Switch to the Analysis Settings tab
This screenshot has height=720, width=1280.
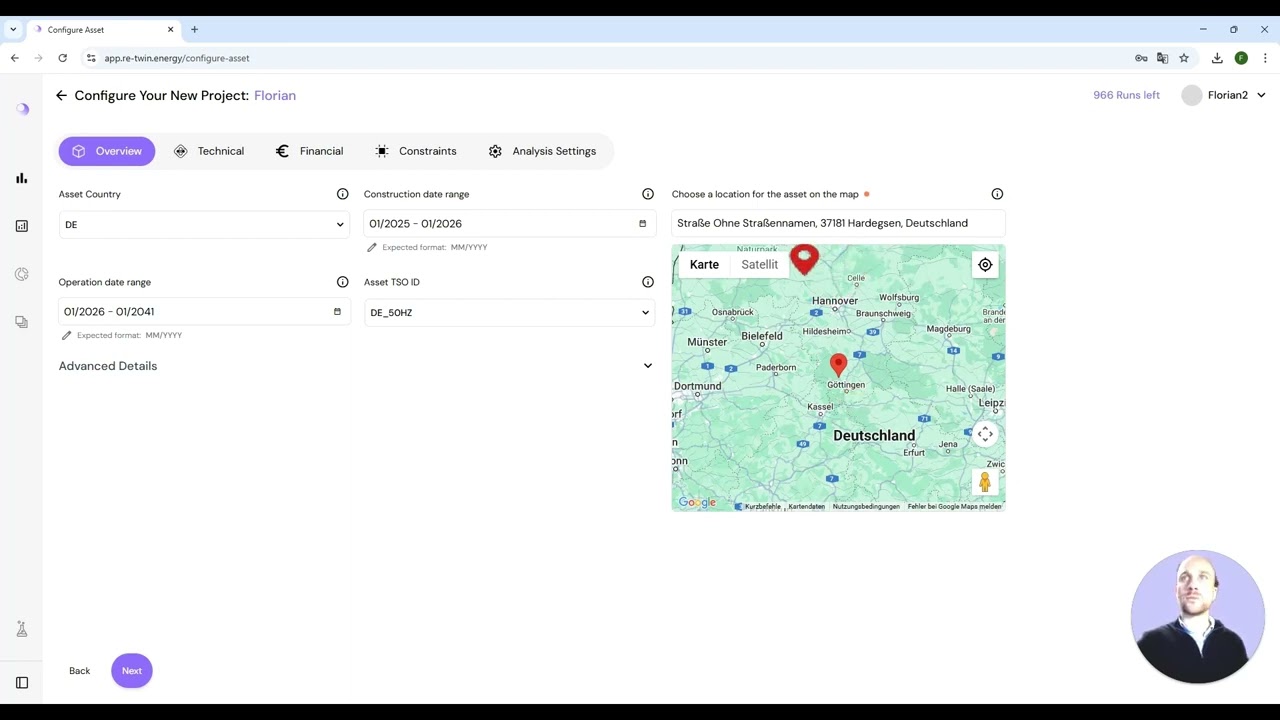(x=542, y=151)
